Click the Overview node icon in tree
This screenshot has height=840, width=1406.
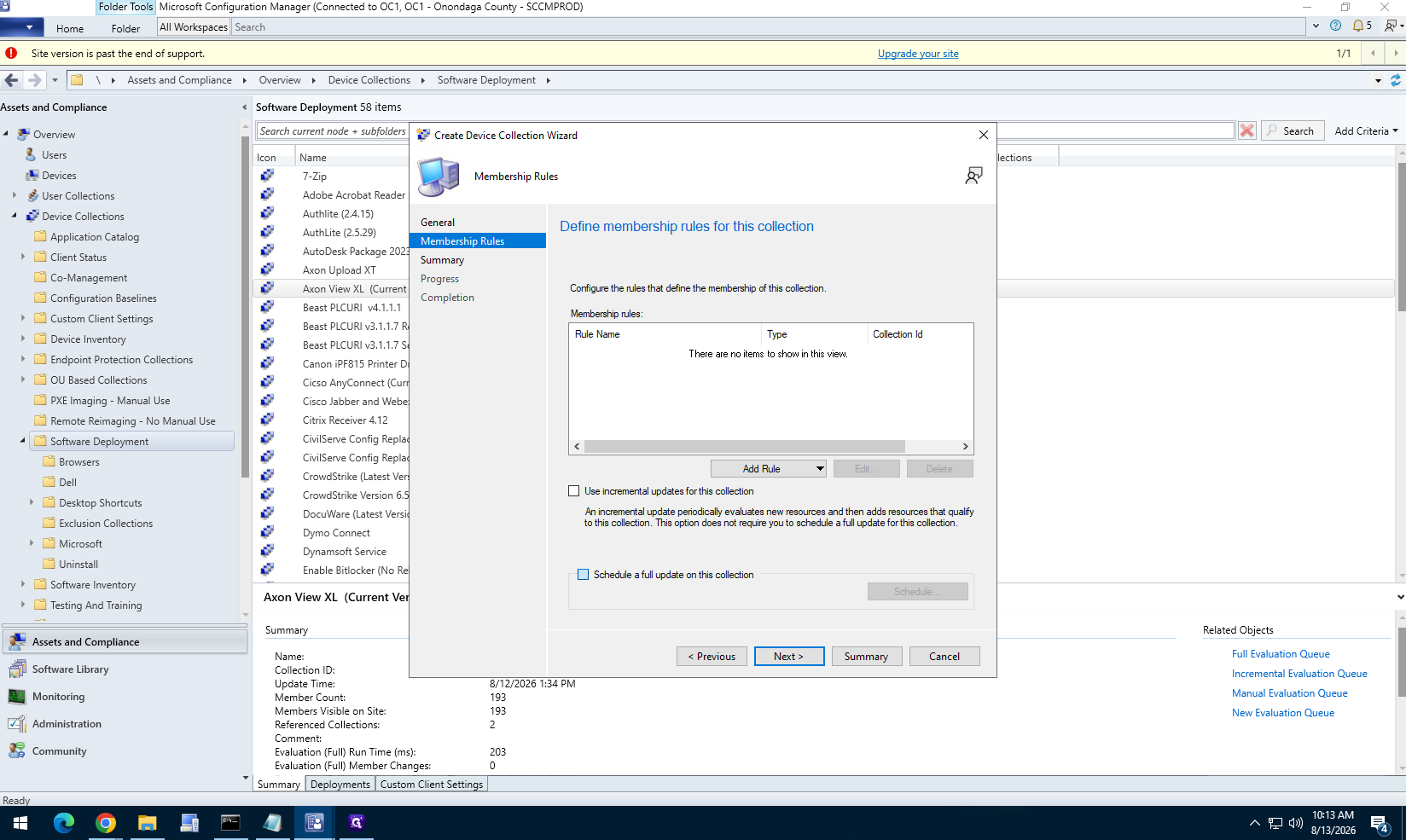[24, 135]
